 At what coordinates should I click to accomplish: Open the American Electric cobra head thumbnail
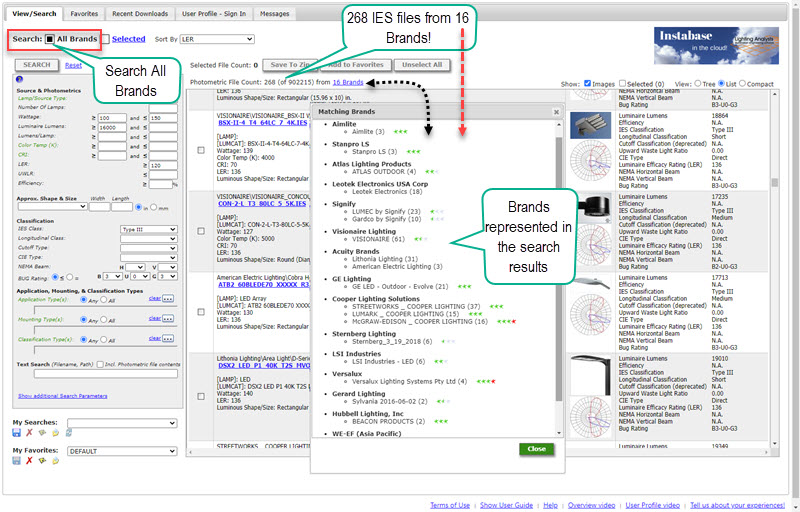590,284
